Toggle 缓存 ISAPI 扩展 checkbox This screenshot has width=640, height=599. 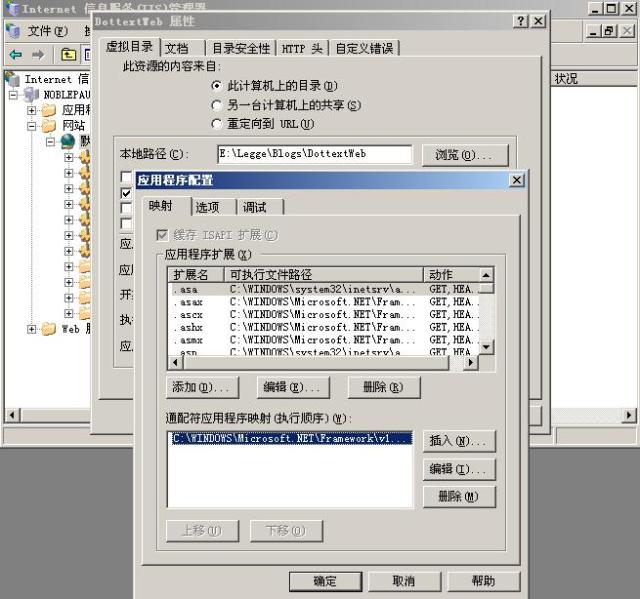coord(162,235)
